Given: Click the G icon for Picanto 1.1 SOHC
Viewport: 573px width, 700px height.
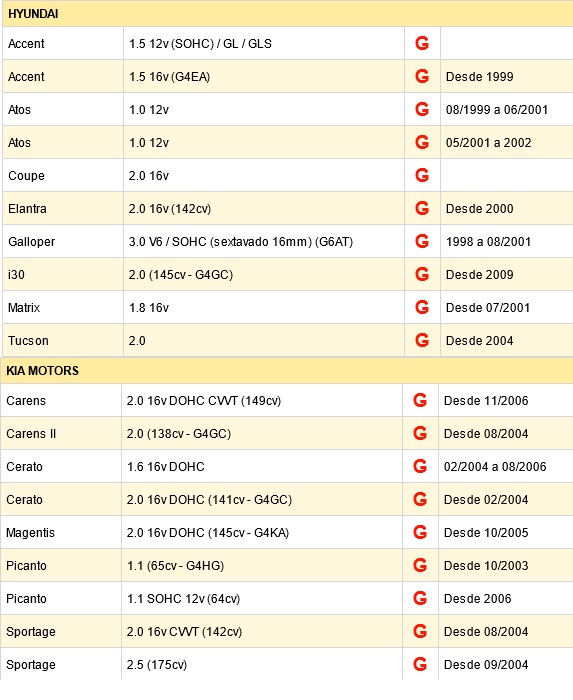Looking at the screenshot, I should click(420, 599).
